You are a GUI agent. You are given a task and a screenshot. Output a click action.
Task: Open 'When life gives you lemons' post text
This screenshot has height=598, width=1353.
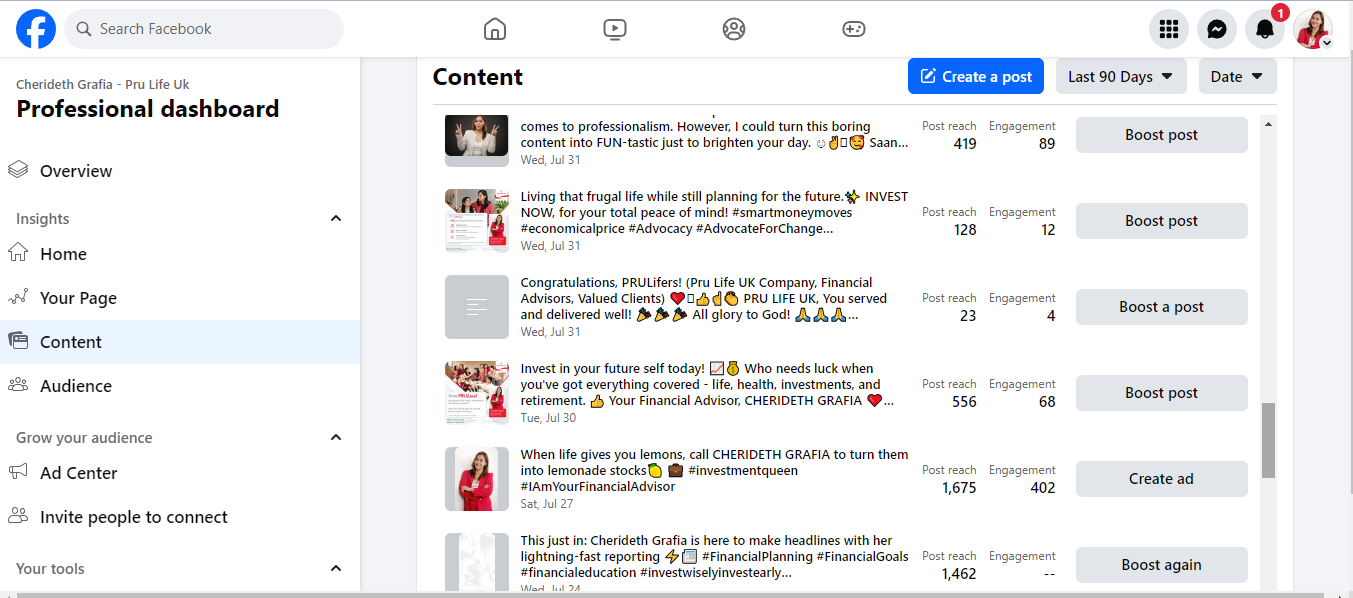[x=714, y=471]
